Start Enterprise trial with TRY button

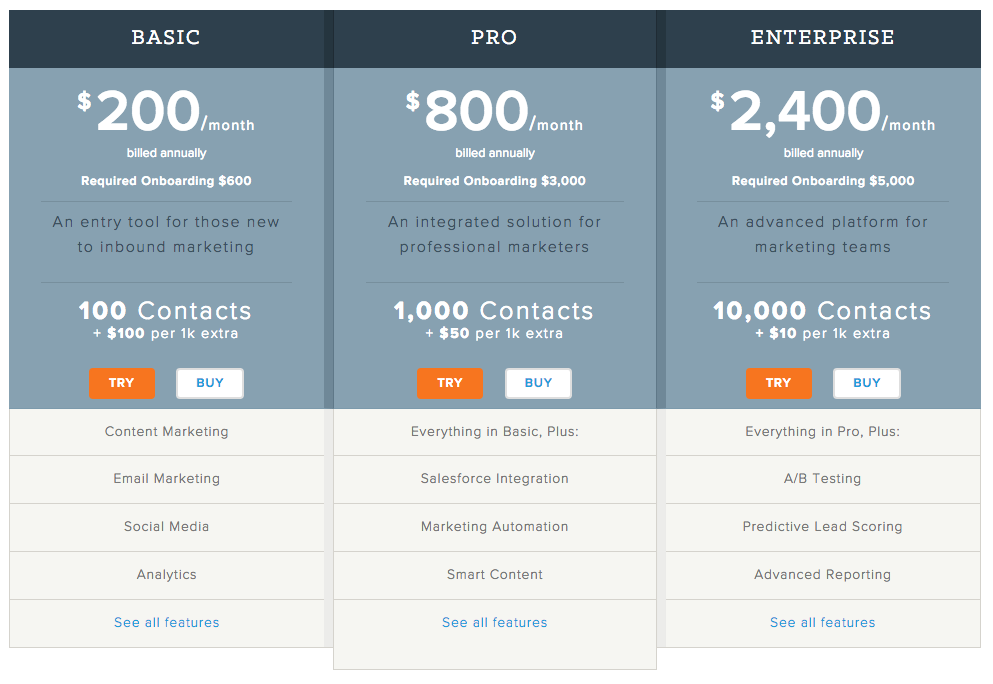(x=778, y=383)
